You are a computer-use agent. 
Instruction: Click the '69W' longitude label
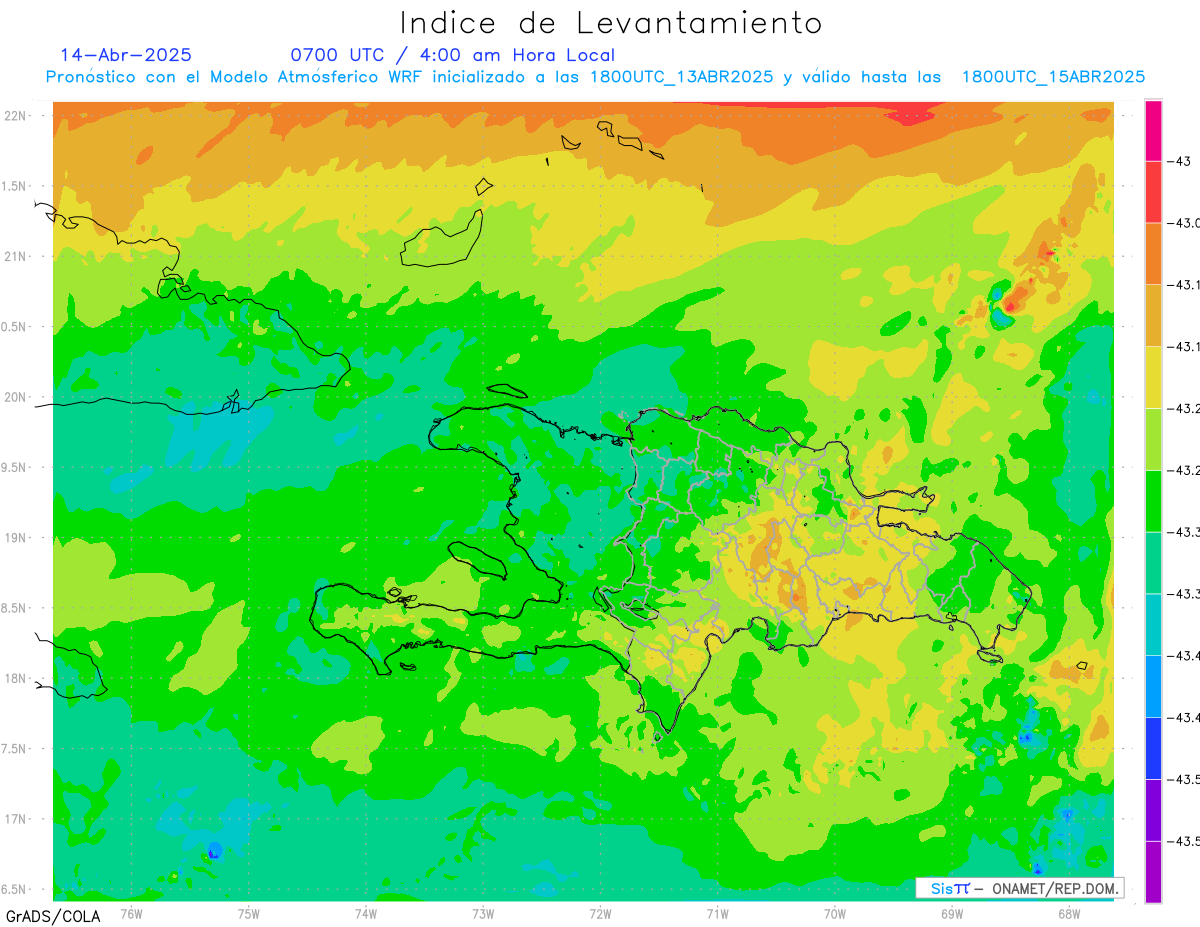point(952,913)
